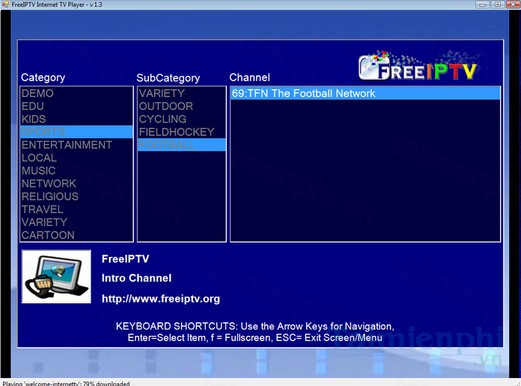The height and width of the screenshot is (386, 521).
Task: Choose the CYCLING subcategory
Action: coord(182,119)
